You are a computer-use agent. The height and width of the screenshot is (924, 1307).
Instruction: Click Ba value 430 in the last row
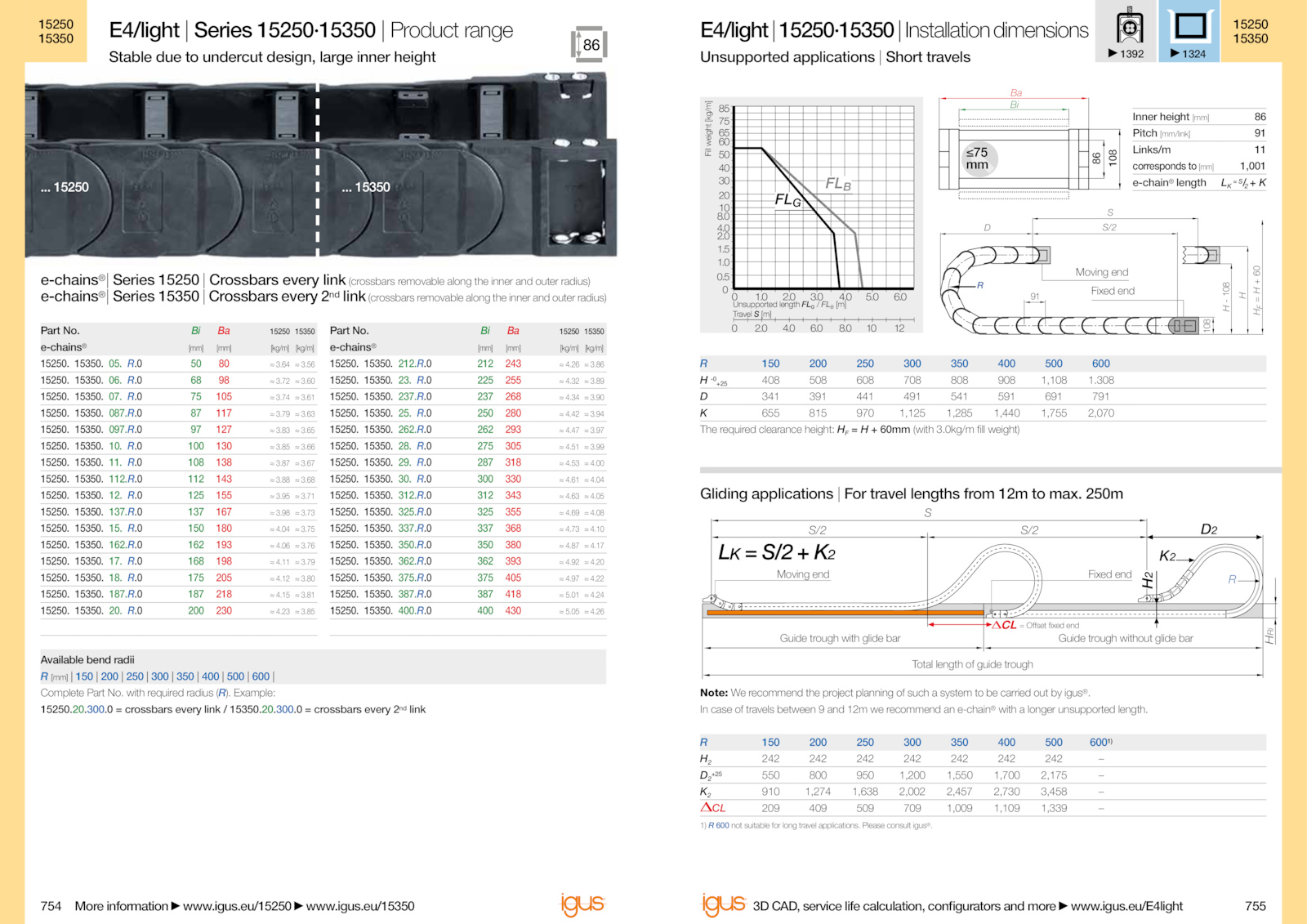(x=513, y=611)
